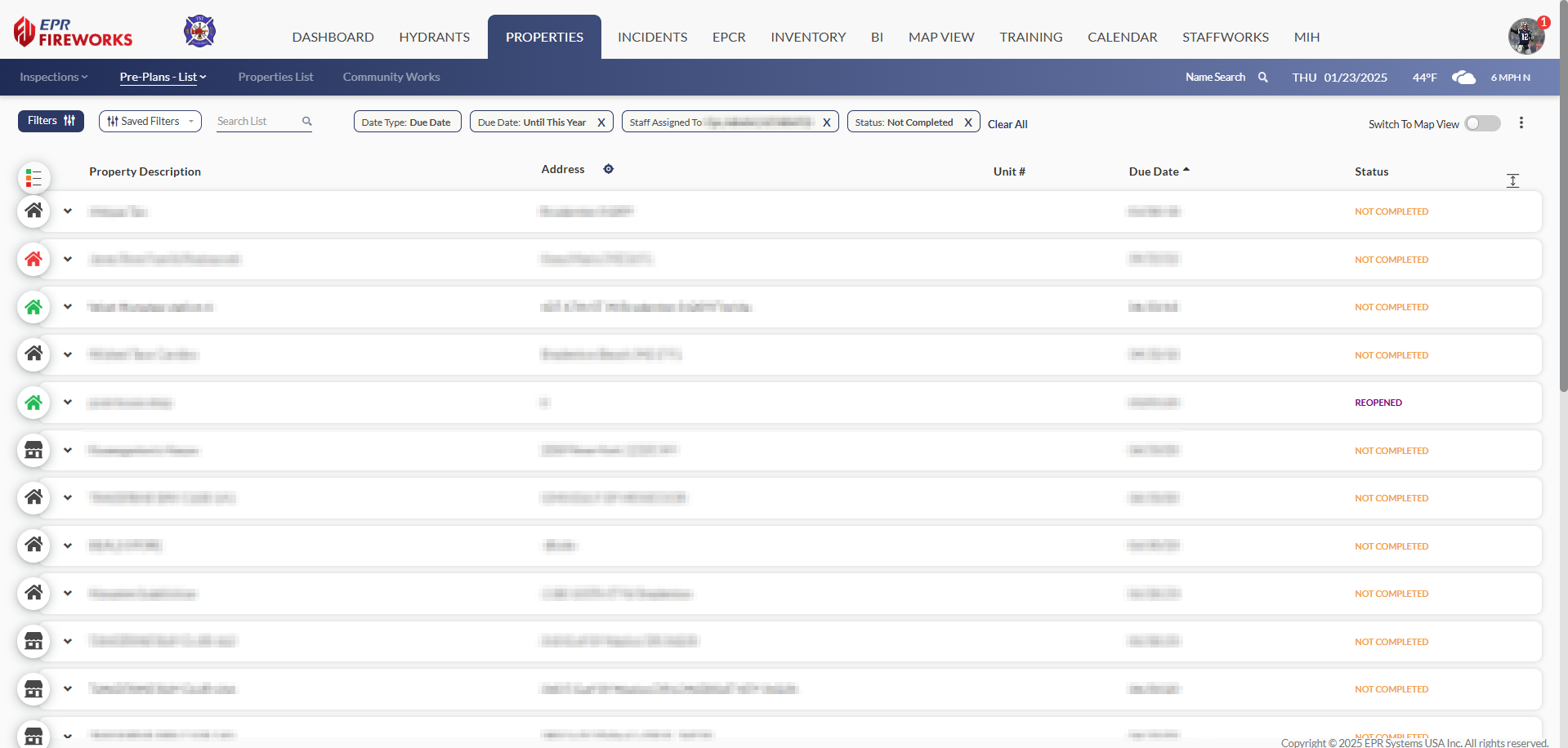
Task: Toggle Switch To Map View
Action: (x=1482, y=123)
